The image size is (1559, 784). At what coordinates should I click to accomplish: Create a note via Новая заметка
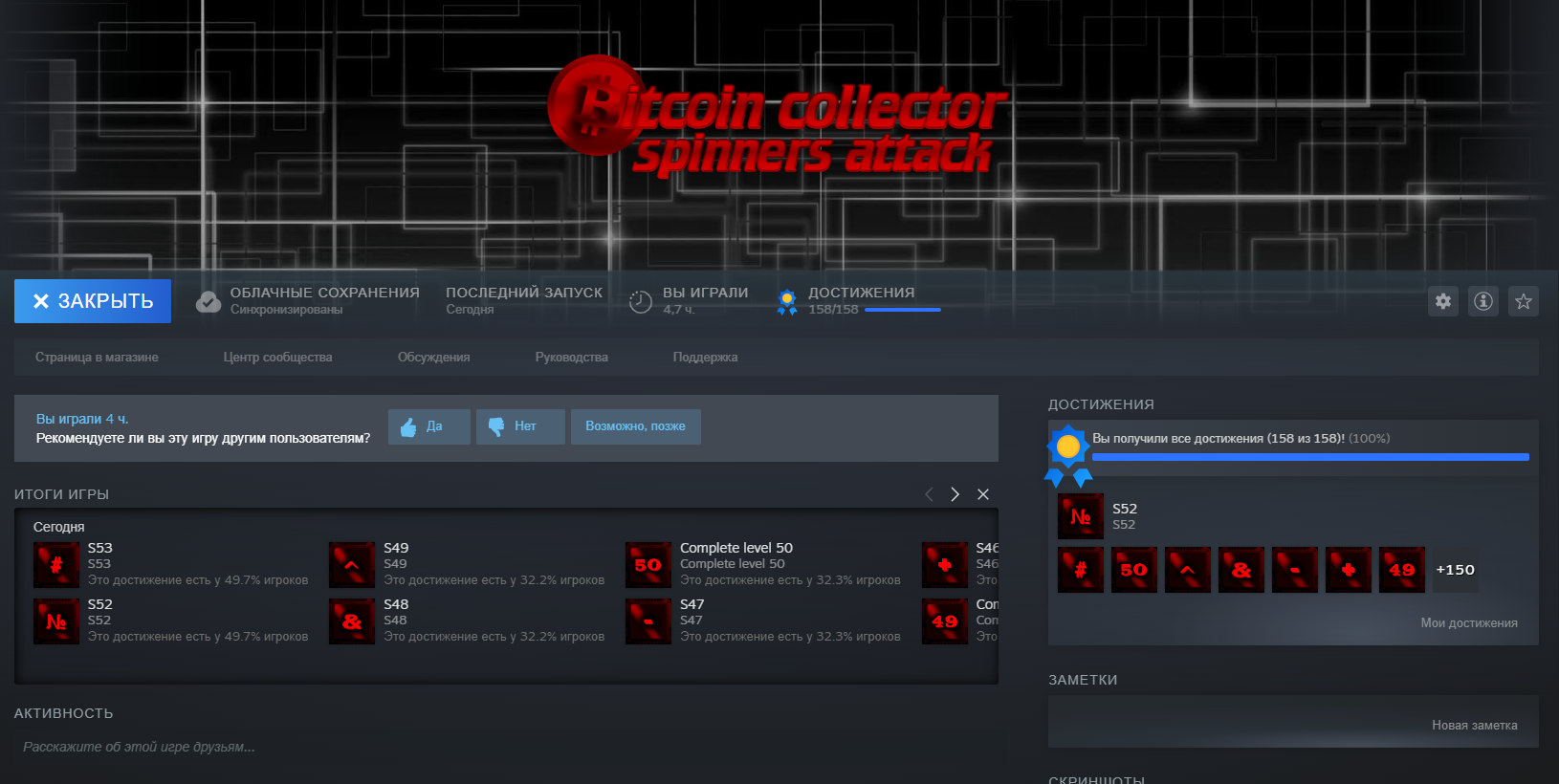[x=1475, y=725]
